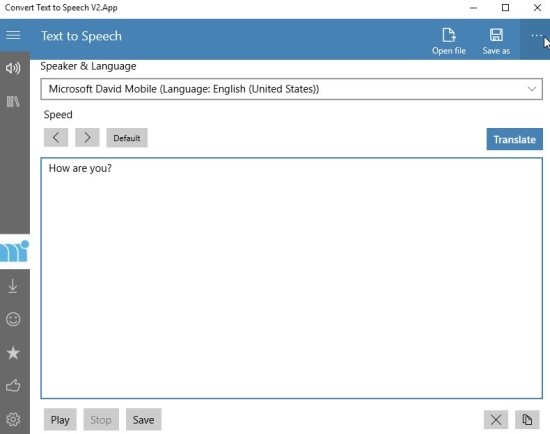Click the blue 'm' logo in sidebar

pyautogui.click(x=14, y=251)
